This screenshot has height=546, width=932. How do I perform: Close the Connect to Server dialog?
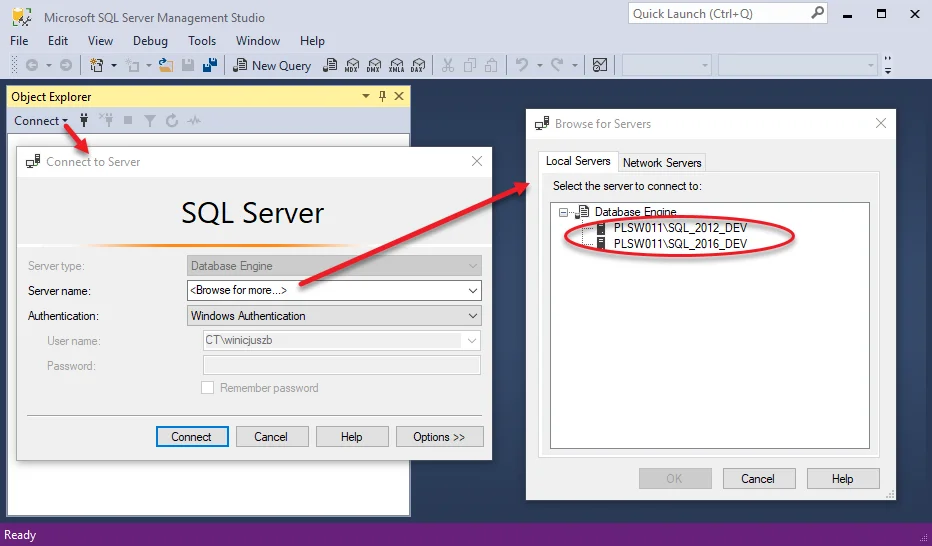(x=477, y=161)
